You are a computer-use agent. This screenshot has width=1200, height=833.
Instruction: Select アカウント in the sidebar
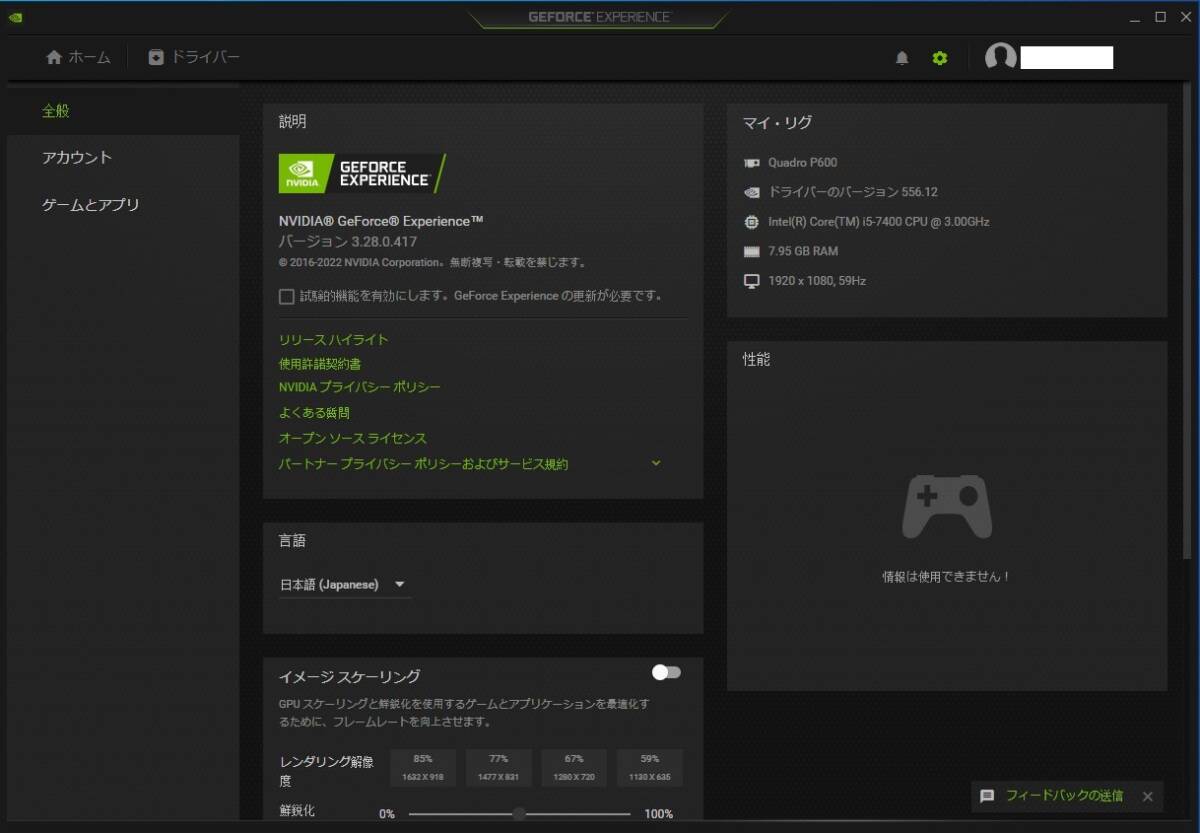click(x=123, y=158)
